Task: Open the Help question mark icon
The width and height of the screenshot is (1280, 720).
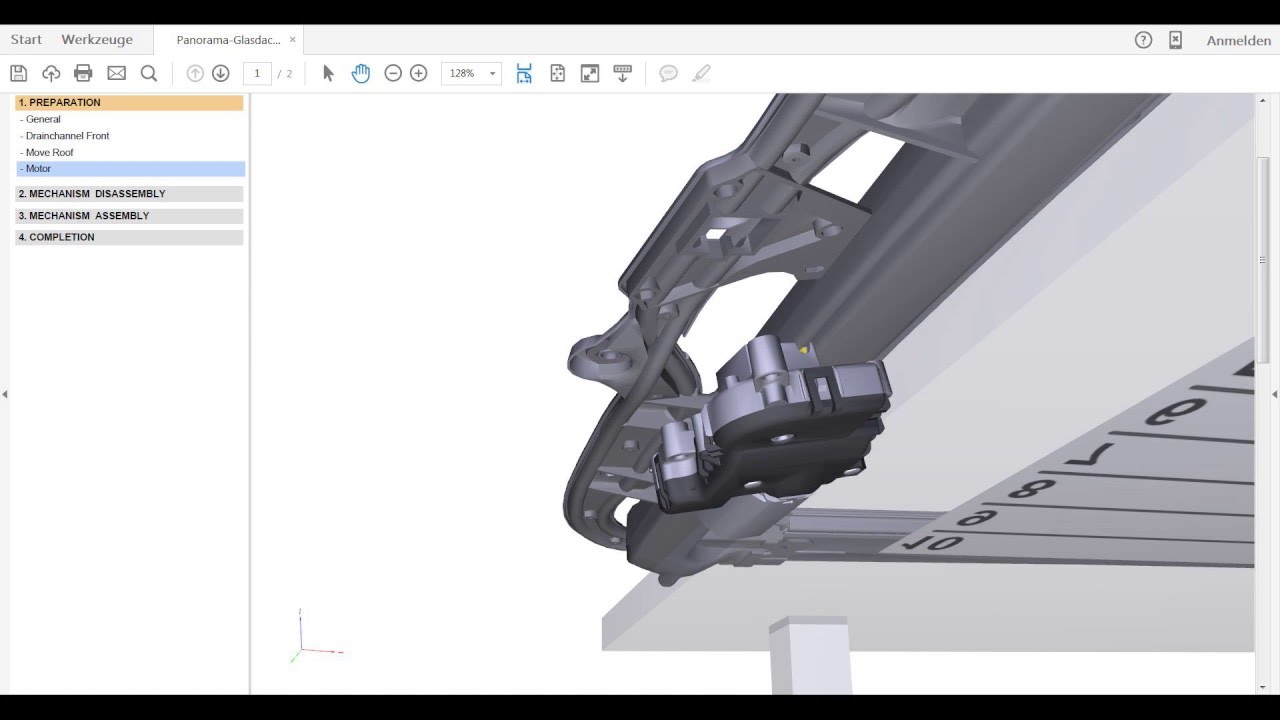Action: 1144,40
